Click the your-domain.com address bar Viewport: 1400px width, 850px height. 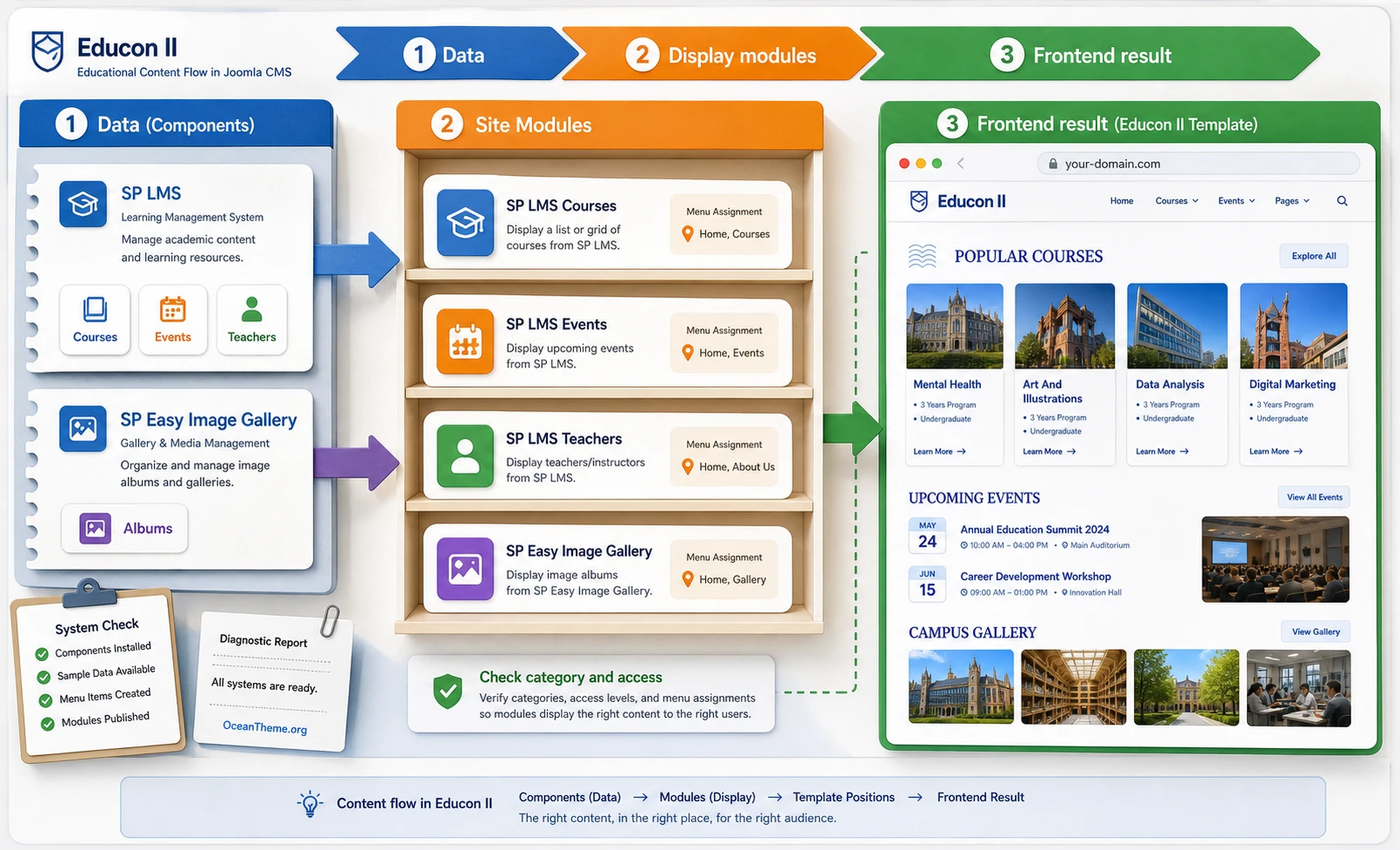click(x=1198, y=164)
